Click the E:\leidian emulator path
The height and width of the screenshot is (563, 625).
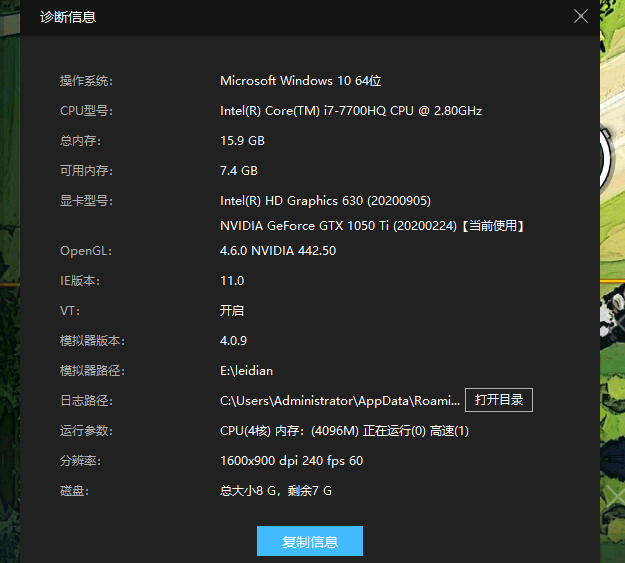click(x=246, y=370)
